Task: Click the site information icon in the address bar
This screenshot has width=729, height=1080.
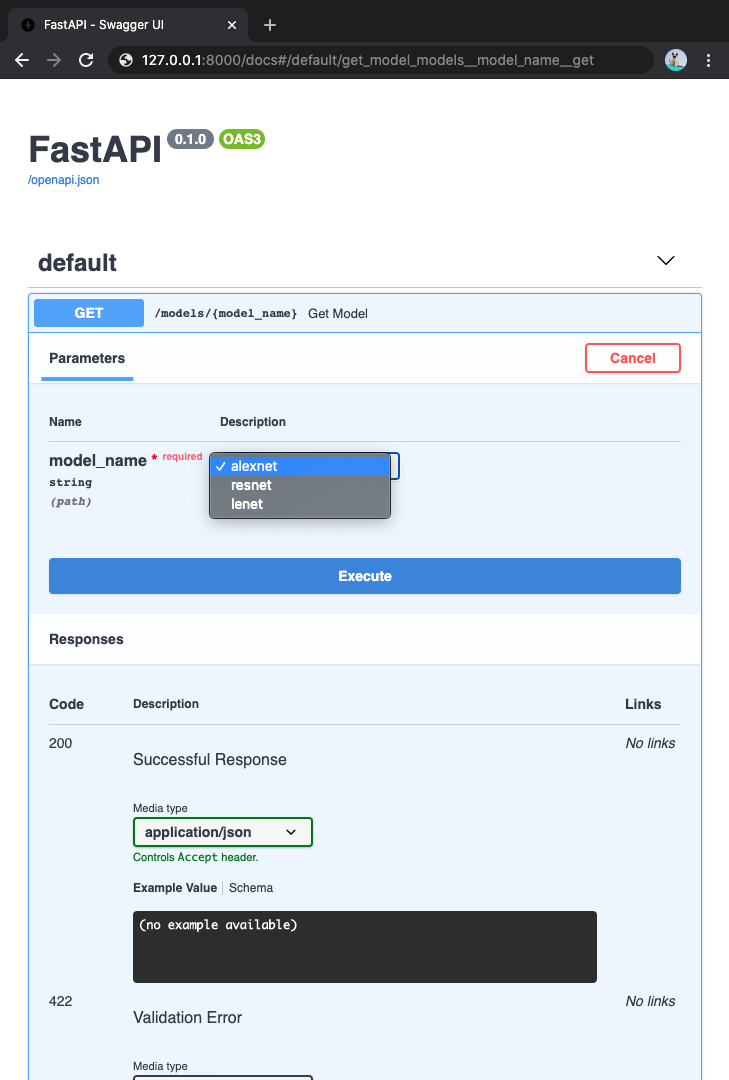Action: (x=124, y=60)
